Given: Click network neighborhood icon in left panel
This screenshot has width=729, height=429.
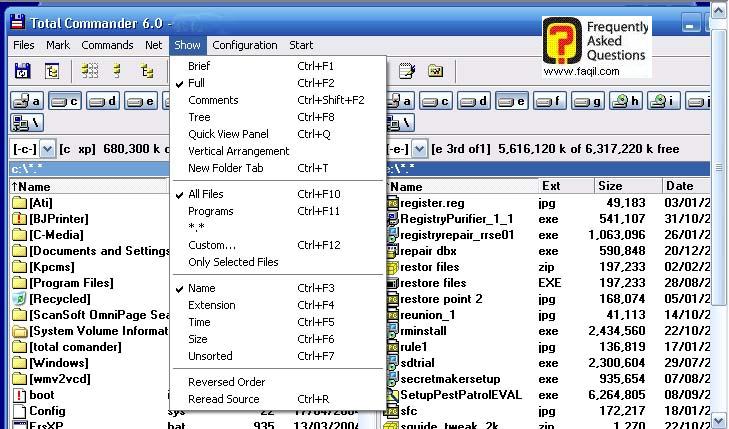Looking at the screenshot, I should (x=26, y=122).
